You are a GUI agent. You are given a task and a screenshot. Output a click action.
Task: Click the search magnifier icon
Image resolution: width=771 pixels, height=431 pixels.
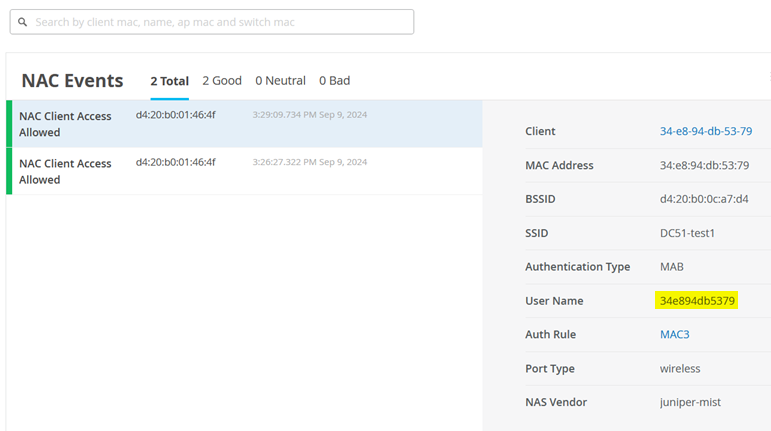pos(22,22)
